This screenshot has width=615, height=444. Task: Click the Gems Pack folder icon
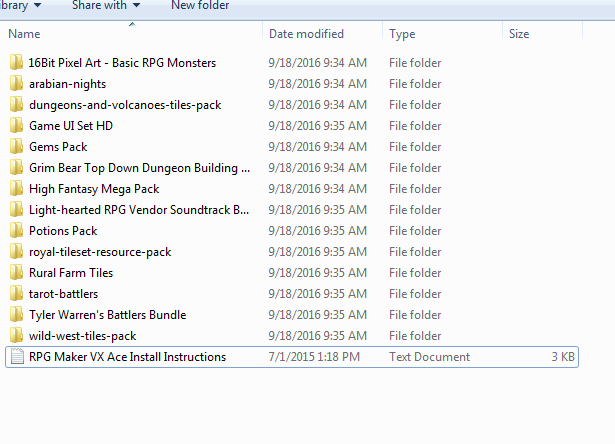(x=16, y=147)
